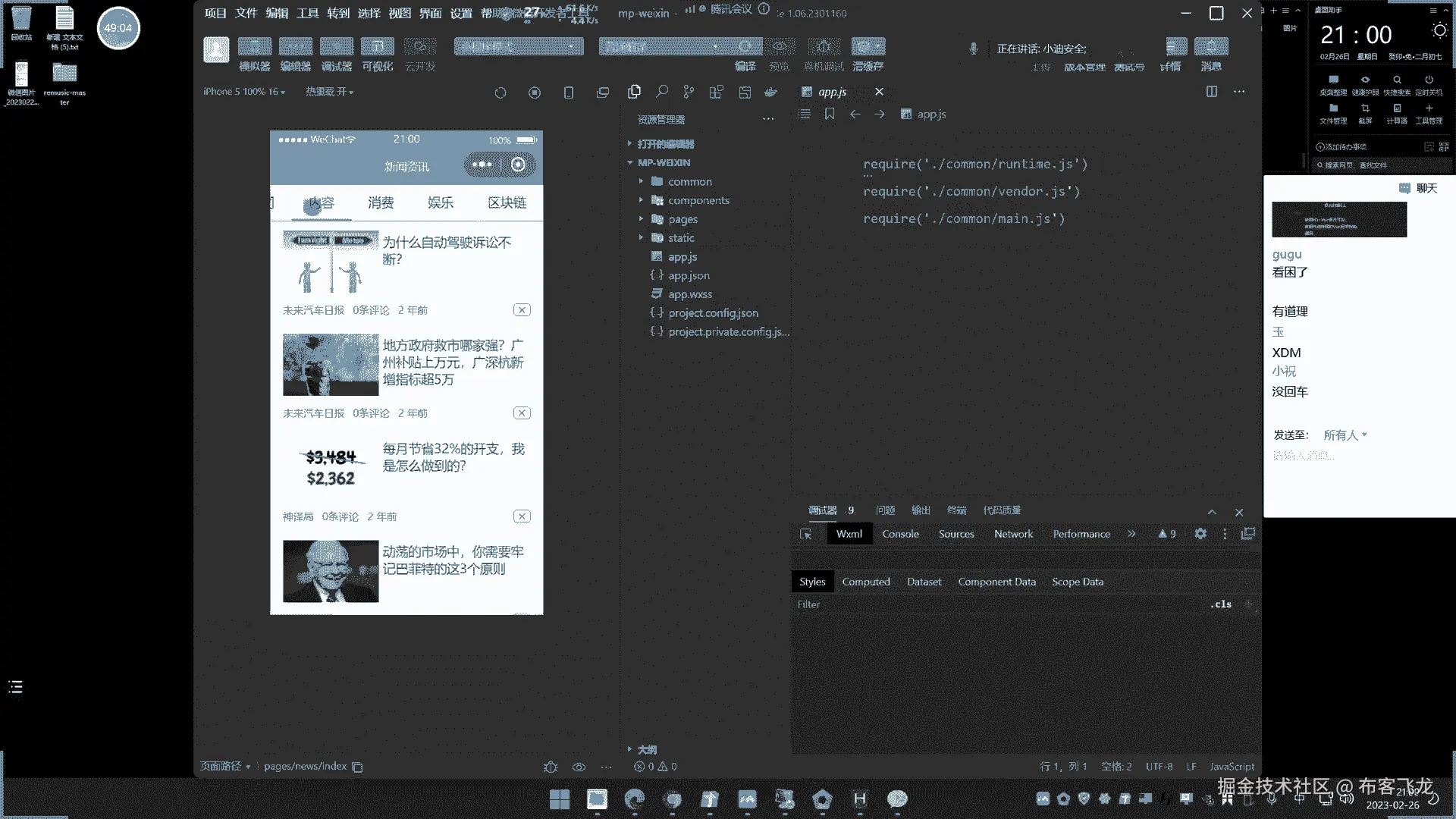
Task: Tap the 消费 category in simulator
Action: (x=381, y=202)
